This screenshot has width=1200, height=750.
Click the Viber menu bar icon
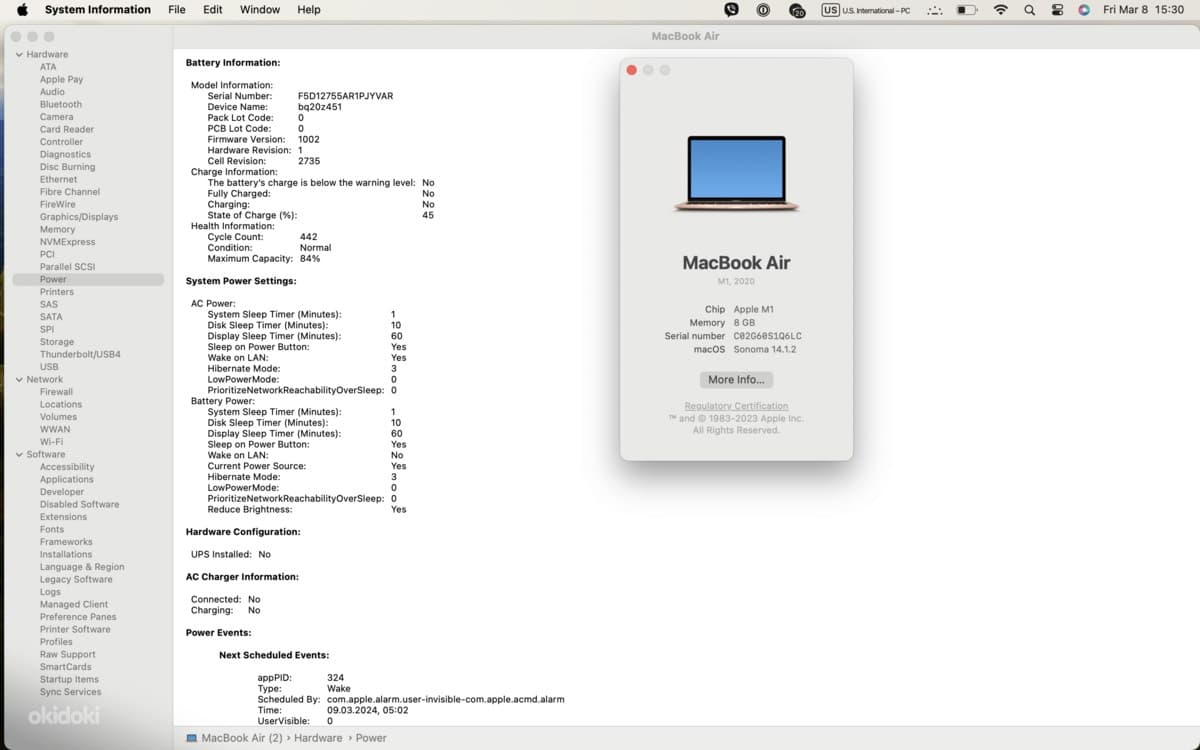(x=731, y=9)
